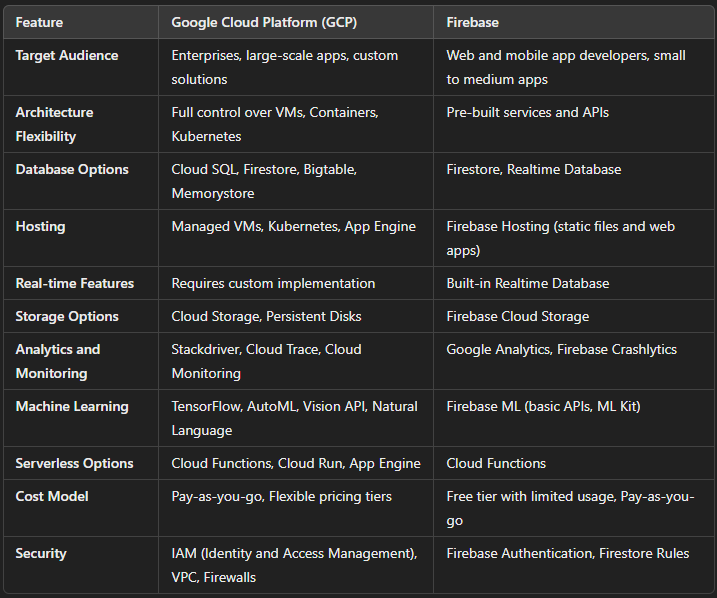Select the Machine Learning row label
The image size is (717, 598).
[x=72, y=407]
